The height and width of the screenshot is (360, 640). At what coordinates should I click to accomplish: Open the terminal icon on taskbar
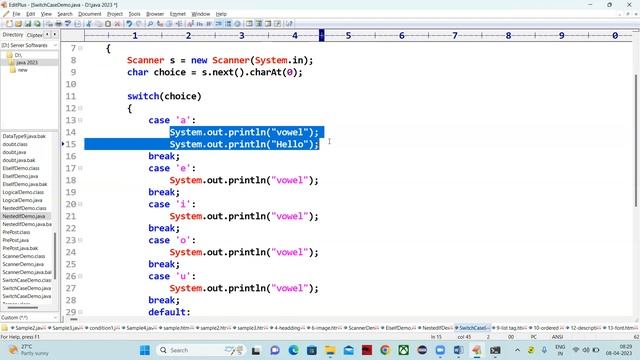pos(495,350)
